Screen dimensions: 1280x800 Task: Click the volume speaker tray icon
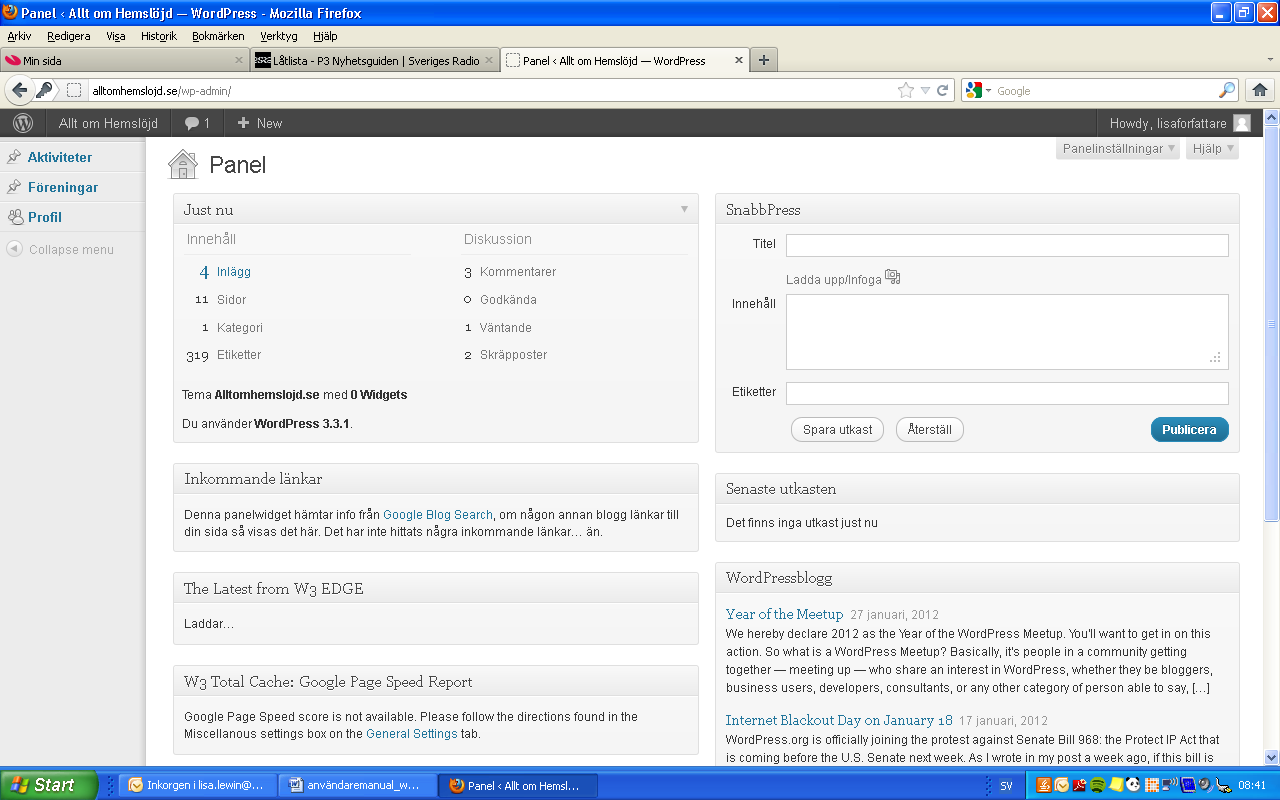[1205, 785]
